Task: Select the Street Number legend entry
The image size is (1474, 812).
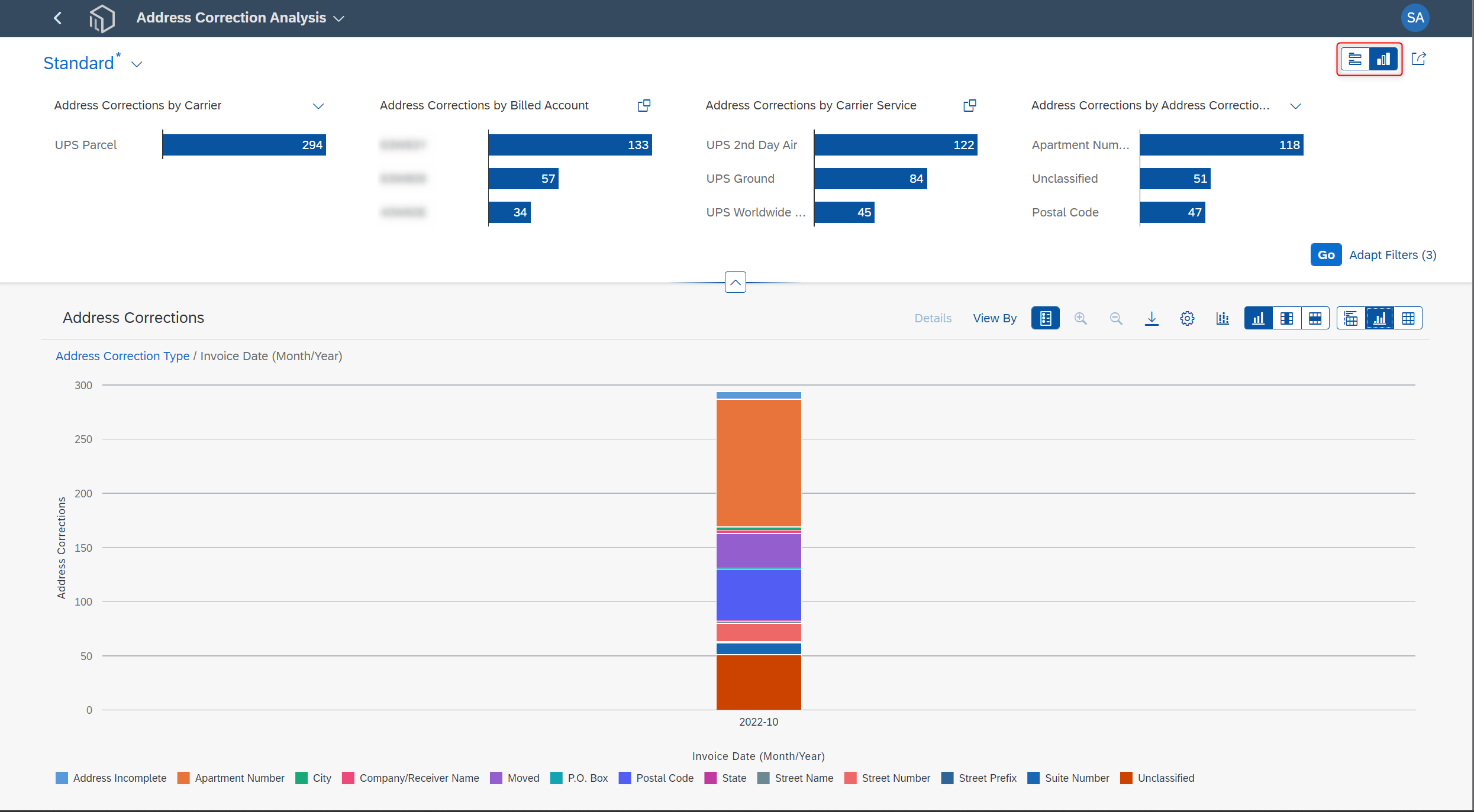Action: (888, 778)
